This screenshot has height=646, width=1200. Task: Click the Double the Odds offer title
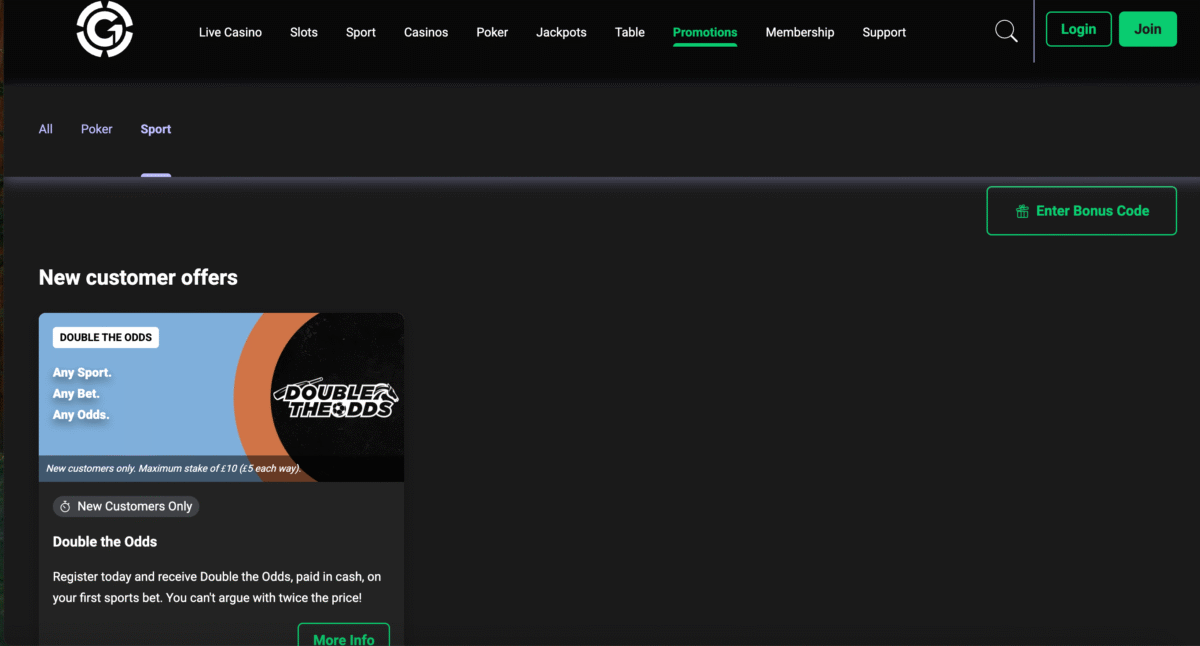click(x=105, y=542)
